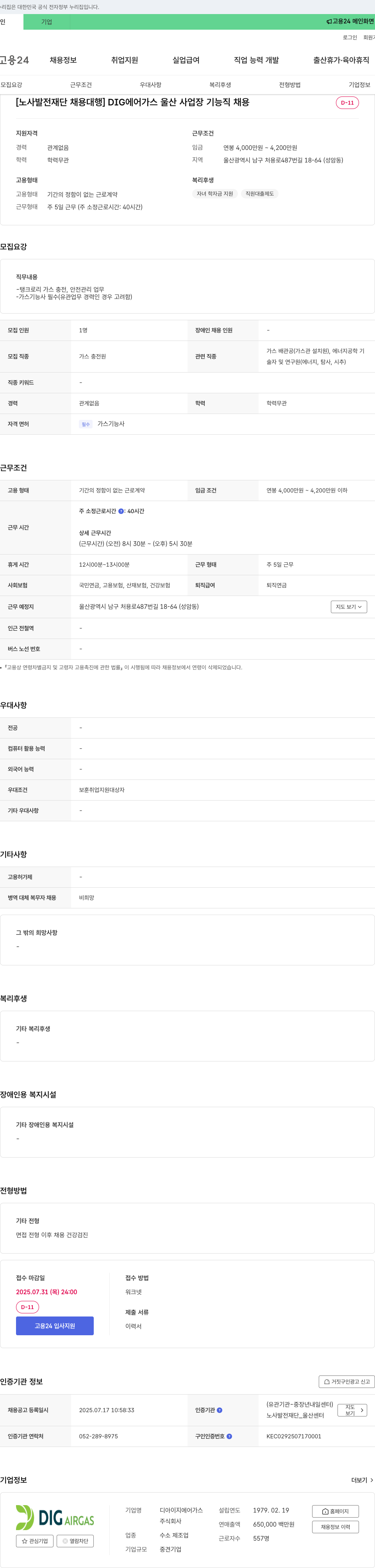Jump to 기업정보 section tab

[x=359, y=85]
